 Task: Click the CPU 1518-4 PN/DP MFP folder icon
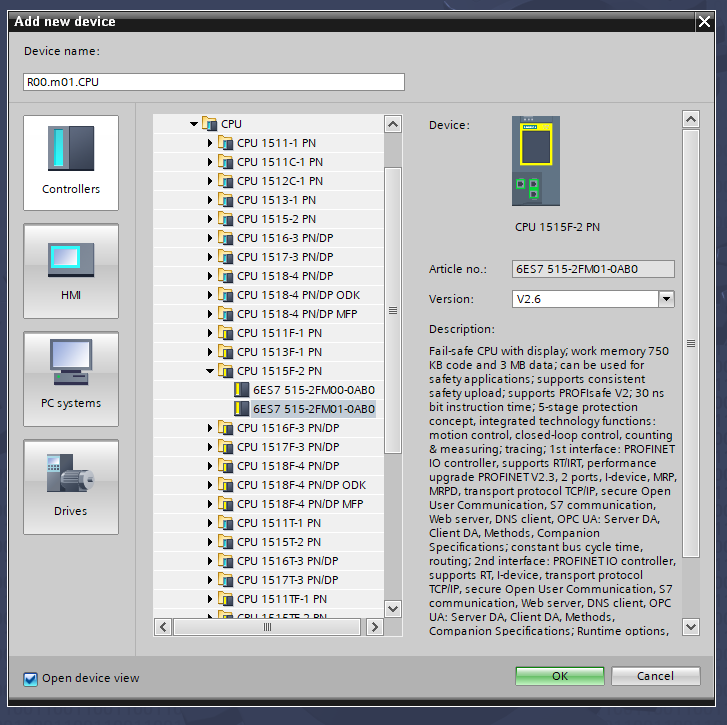coord(225,314)
